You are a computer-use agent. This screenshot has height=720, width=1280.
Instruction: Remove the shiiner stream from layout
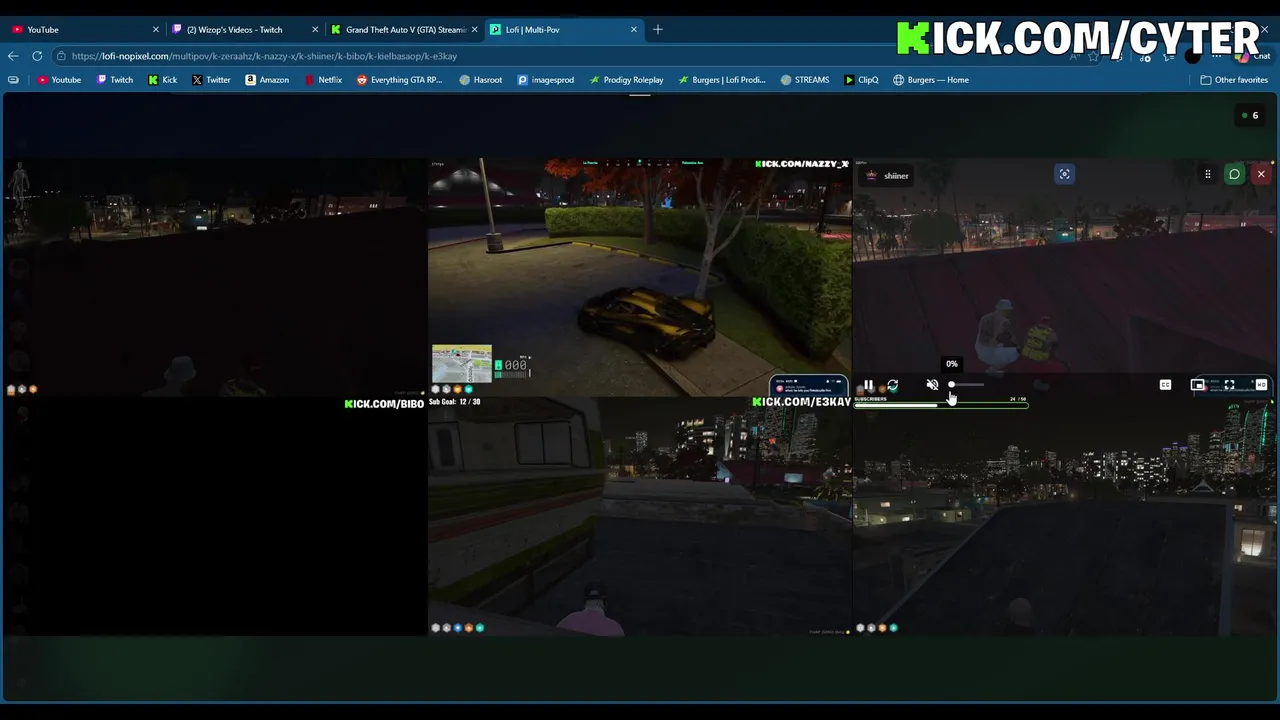tap(1261, 174)
